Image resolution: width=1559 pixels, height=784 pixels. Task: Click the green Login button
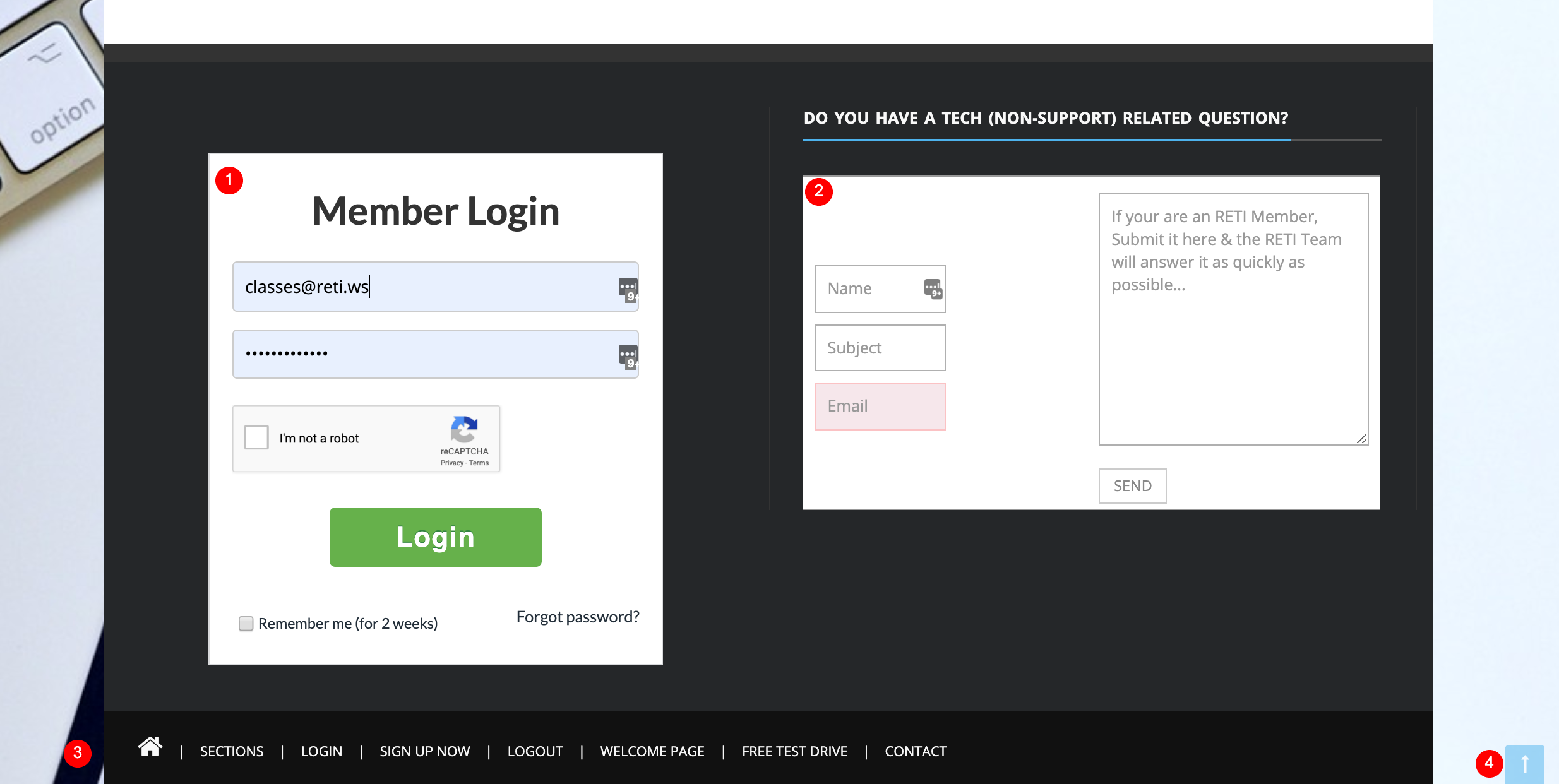(x=436, y=537)
